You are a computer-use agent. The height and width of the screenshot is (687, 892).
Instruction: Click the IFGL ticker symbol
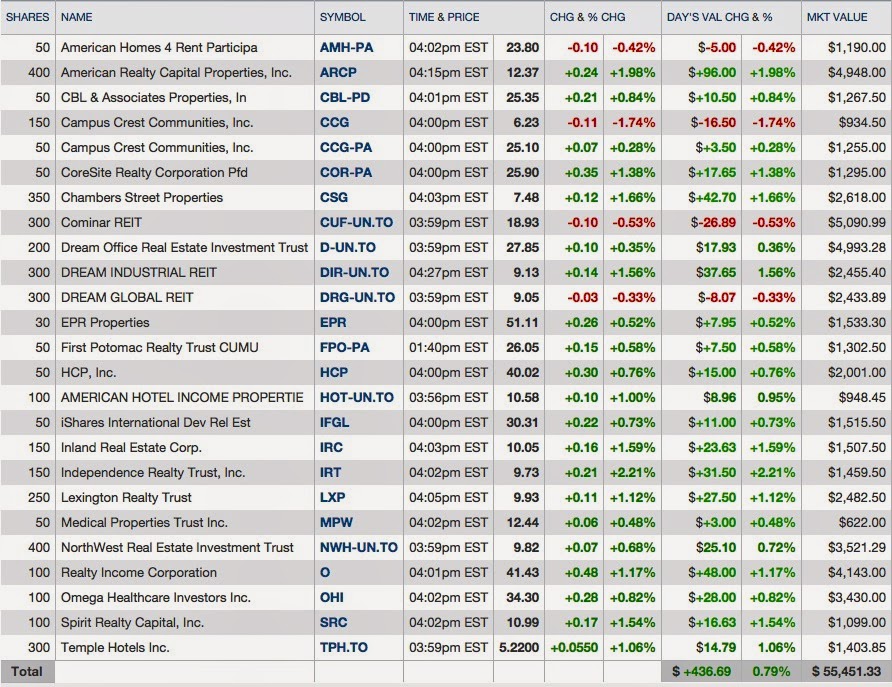click(x=334, y=423)
